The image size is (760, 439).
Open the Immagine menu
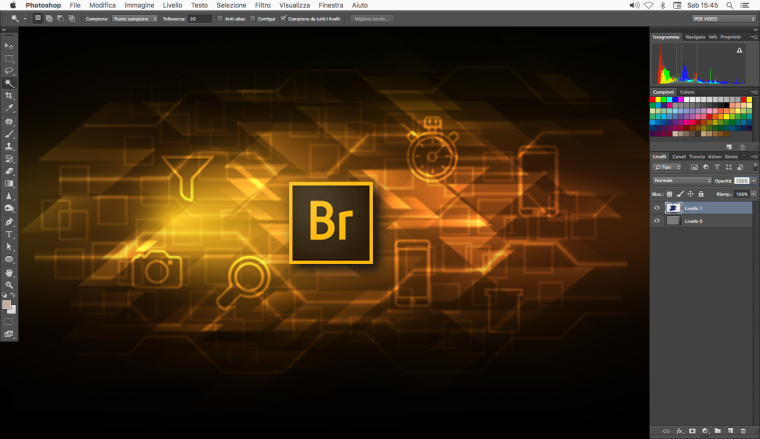[139, 5]
